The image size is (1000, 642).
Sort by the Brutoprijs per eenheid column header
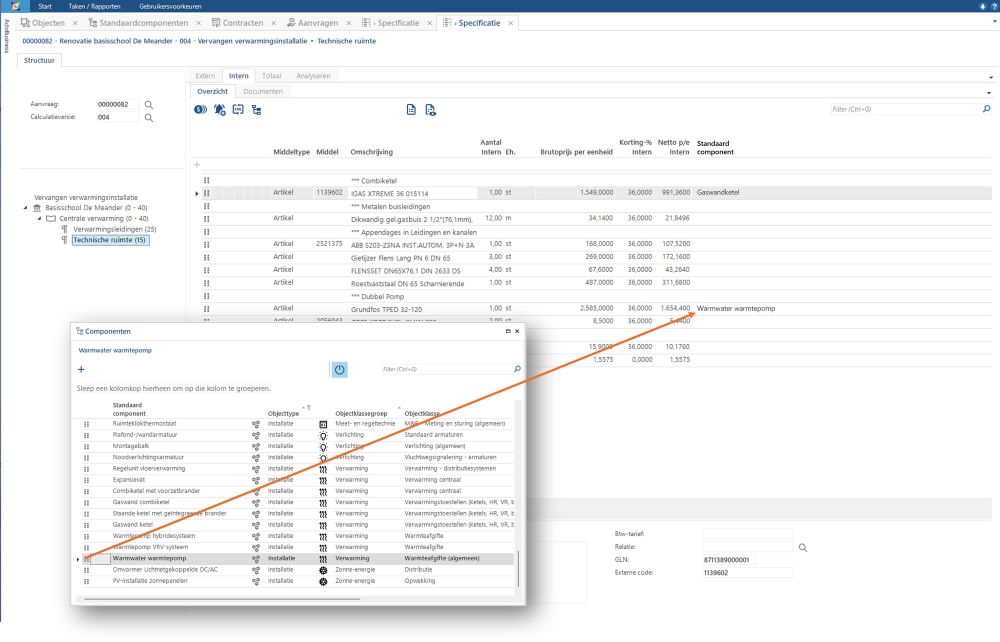pos(577,152)
